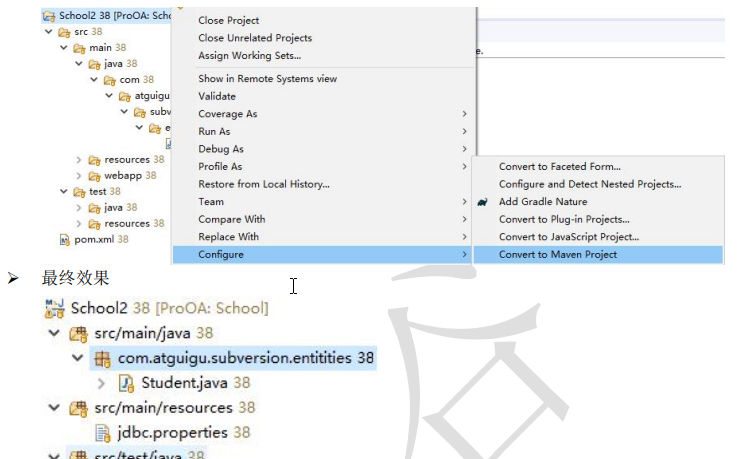Screen dimensions: 742x459
Task: Collapse the com.atguigu.subversion.entitities package
Action: (x=78, y=358)
